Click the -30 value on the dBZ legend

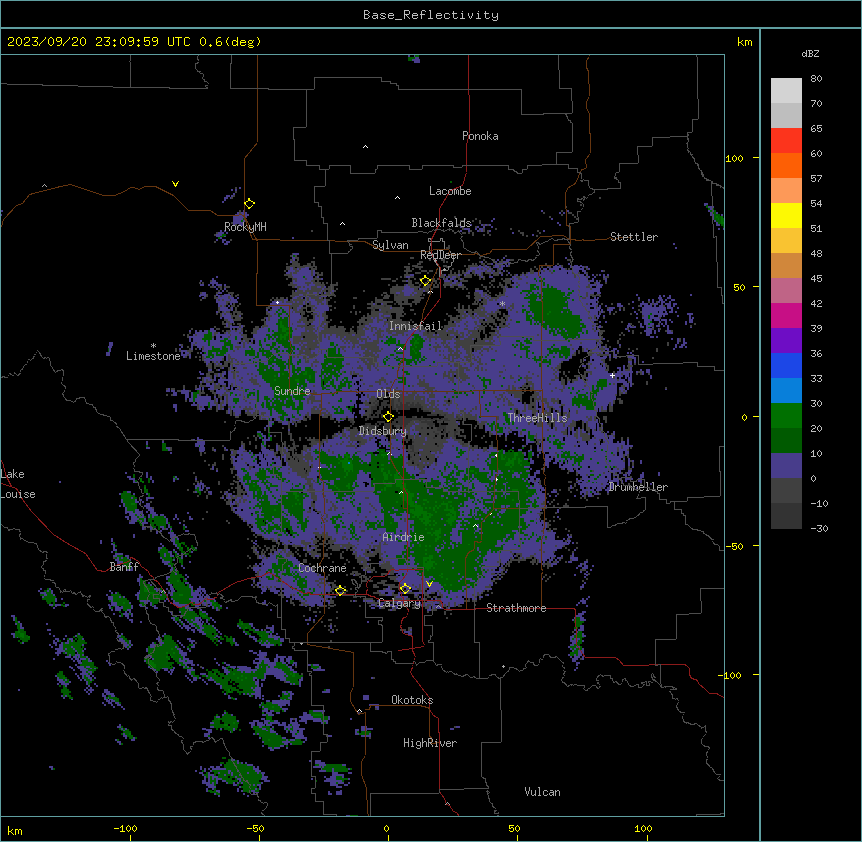click(x=819, y=528)
